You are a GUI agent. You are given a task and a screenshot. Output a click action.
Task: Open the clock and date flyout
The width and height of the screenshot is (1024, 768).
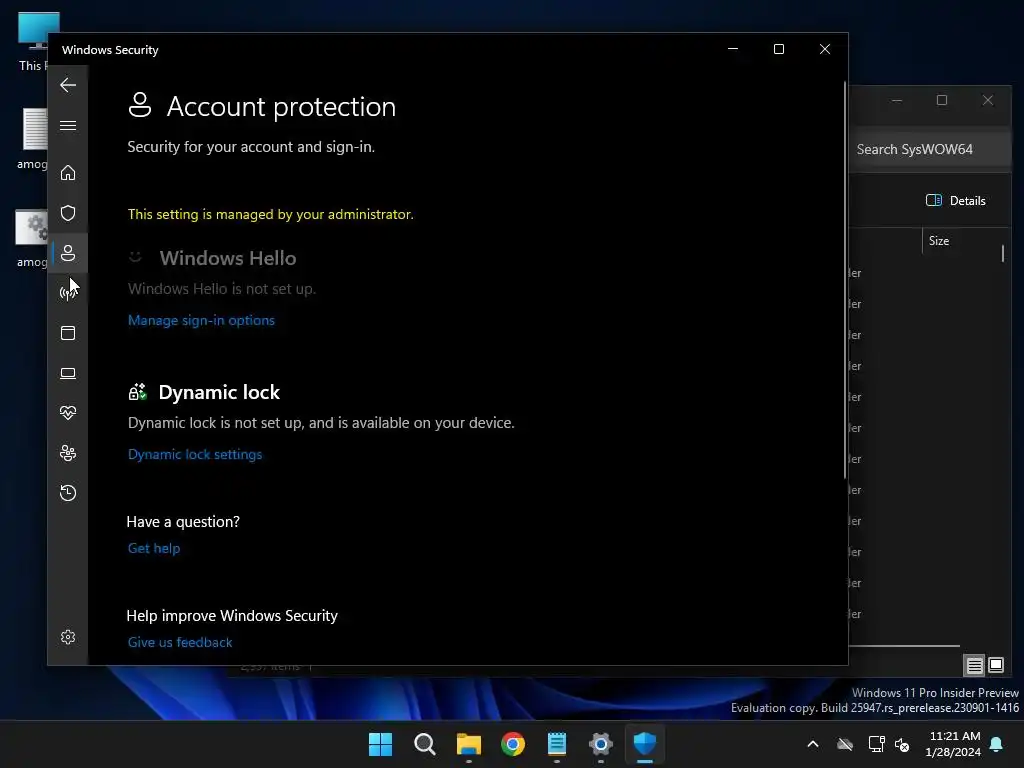(953, 744)
